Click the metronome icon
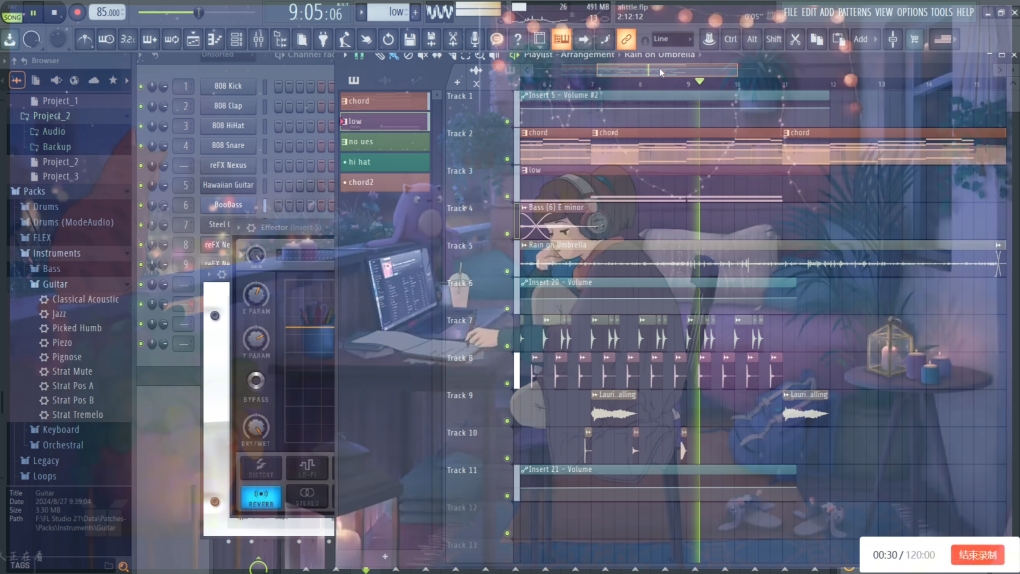This screenshot has width=1020, height=574. pos(84,39)
